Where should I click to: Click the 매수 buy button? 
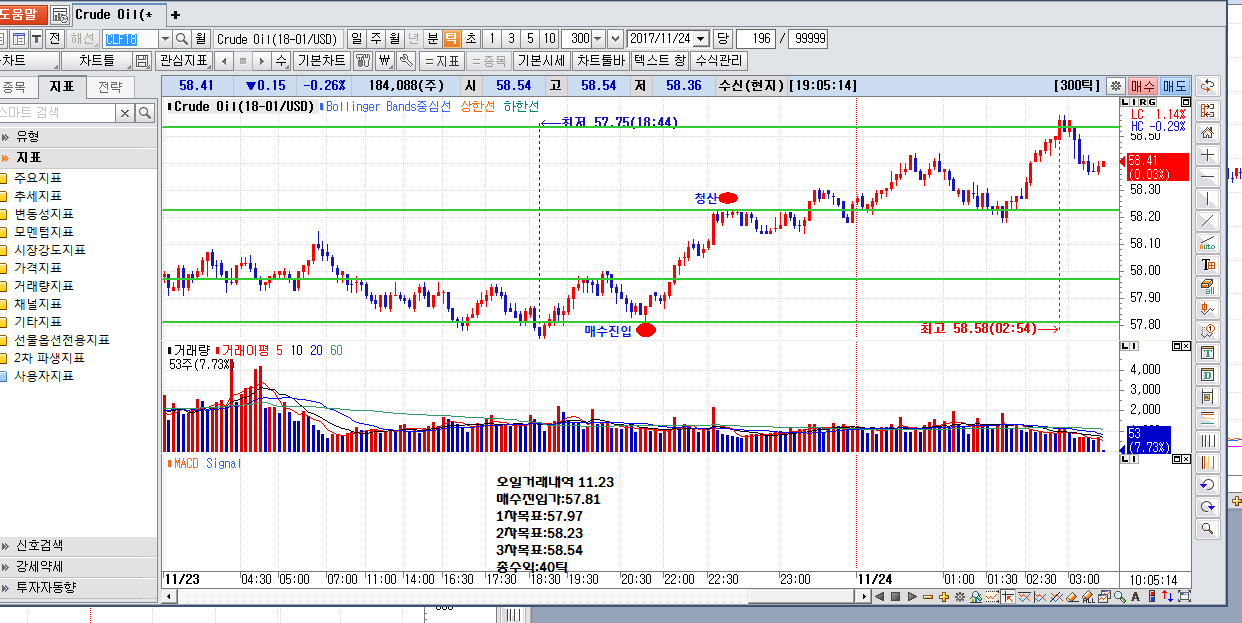click(1142, 86)
